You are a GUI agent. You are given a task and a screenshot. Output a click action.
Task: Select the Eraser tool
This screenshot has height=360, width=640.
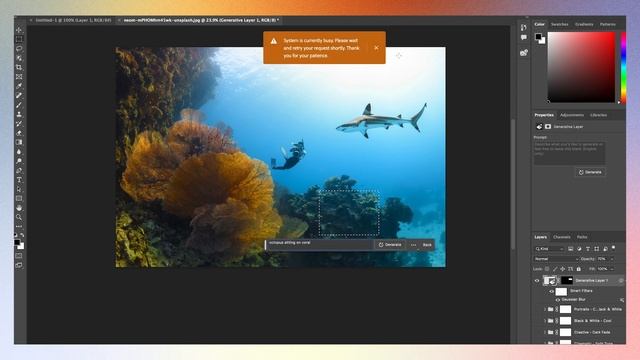19,133
